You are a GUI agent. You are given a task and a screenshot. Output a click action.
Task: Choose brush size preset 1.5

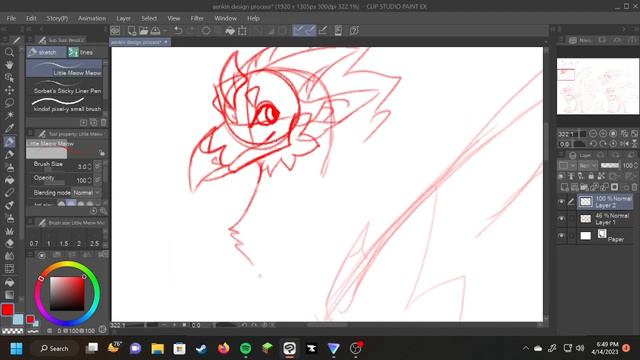tap(64, 243)
